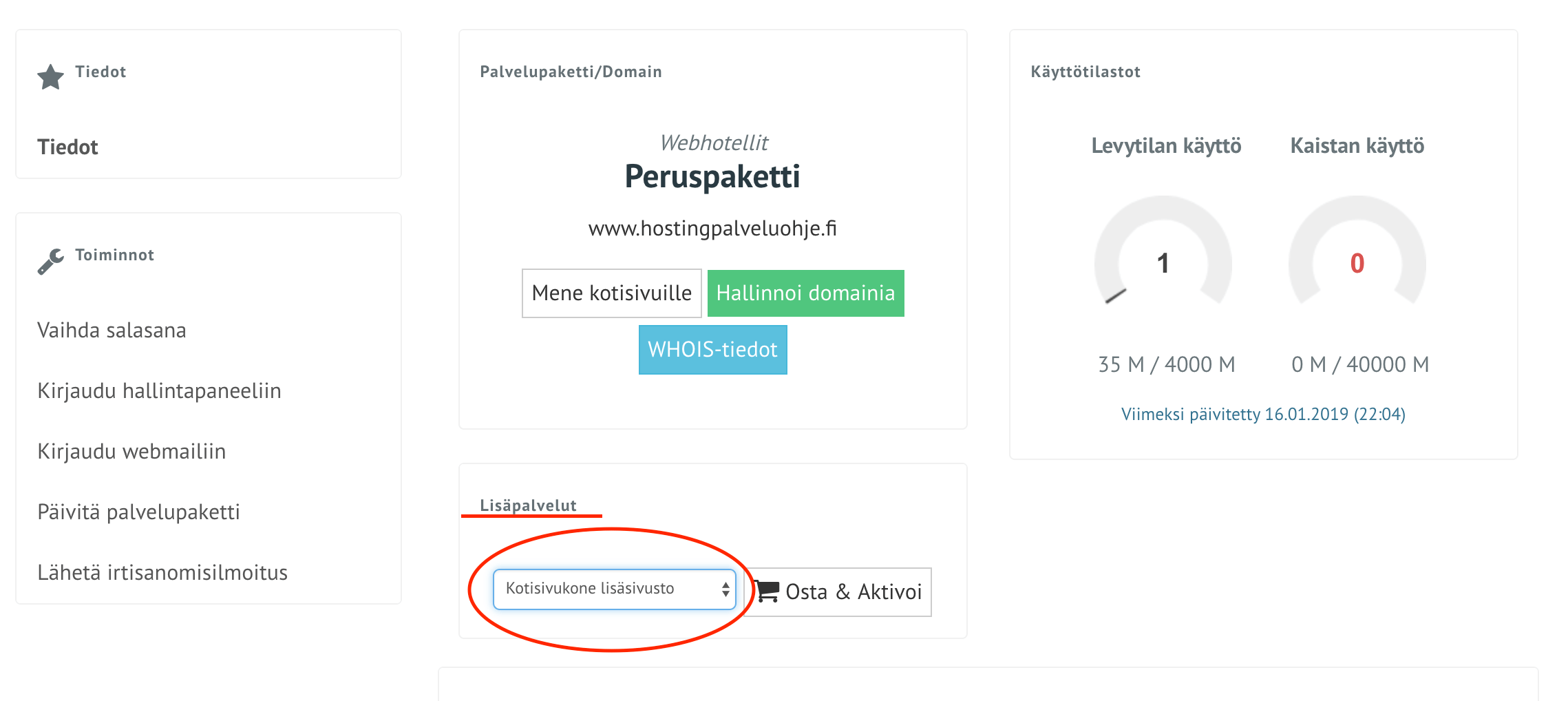Click the Mene kotisivuille button
Screen dimensions: 1568x701
point(611,293)
